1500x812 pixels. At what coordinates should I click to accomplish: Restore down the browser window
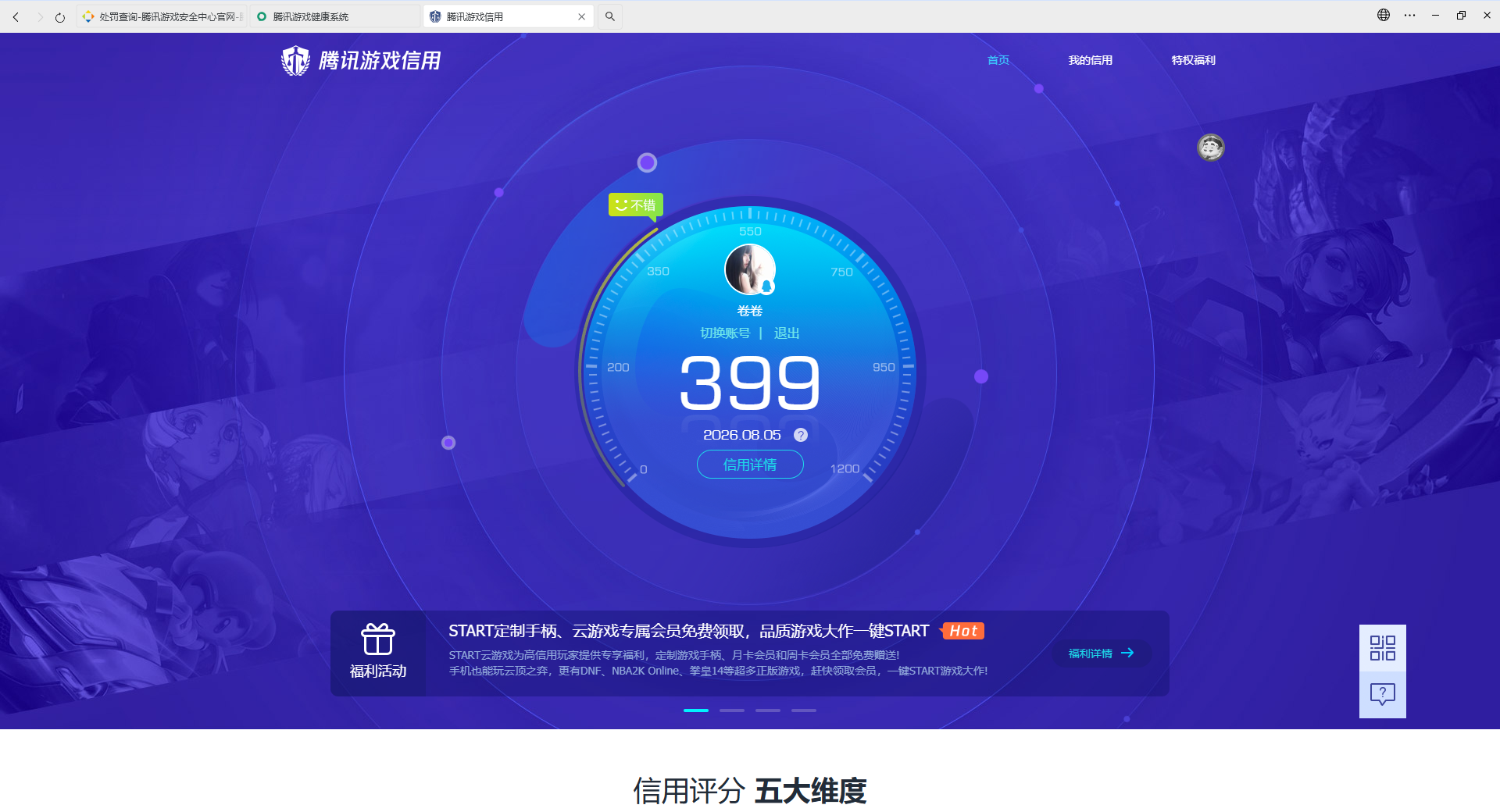[x=1461, y=15]
